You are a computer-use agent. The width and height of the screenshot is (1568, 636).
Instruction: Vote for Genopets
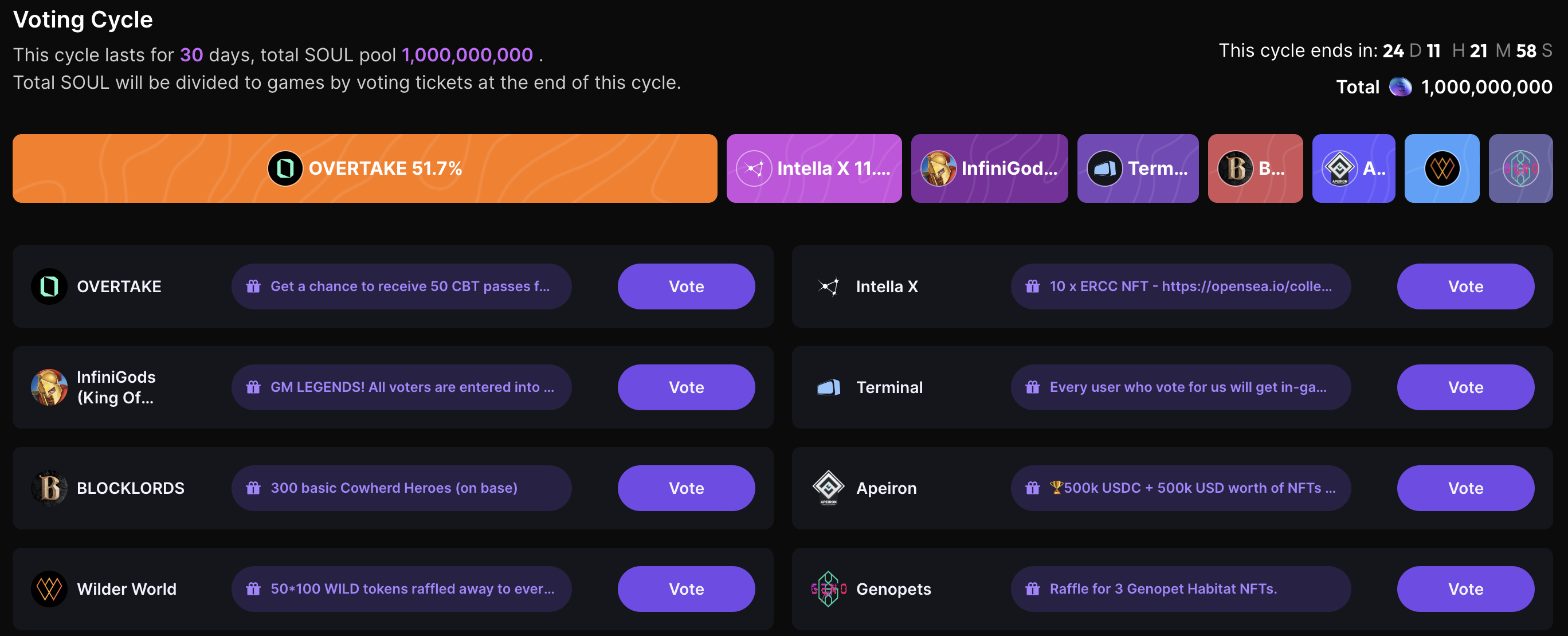coord(1465,589)
